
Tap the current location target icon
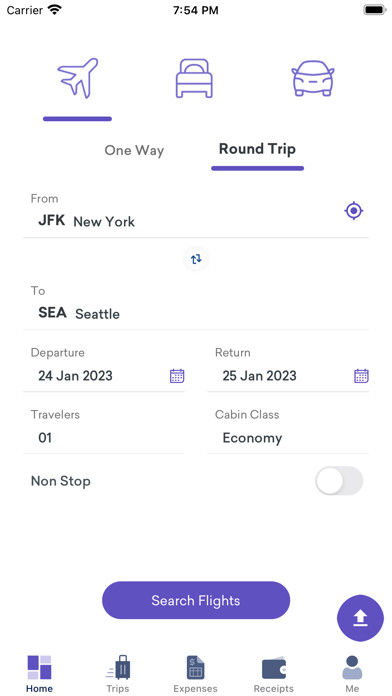pos(354,210)
